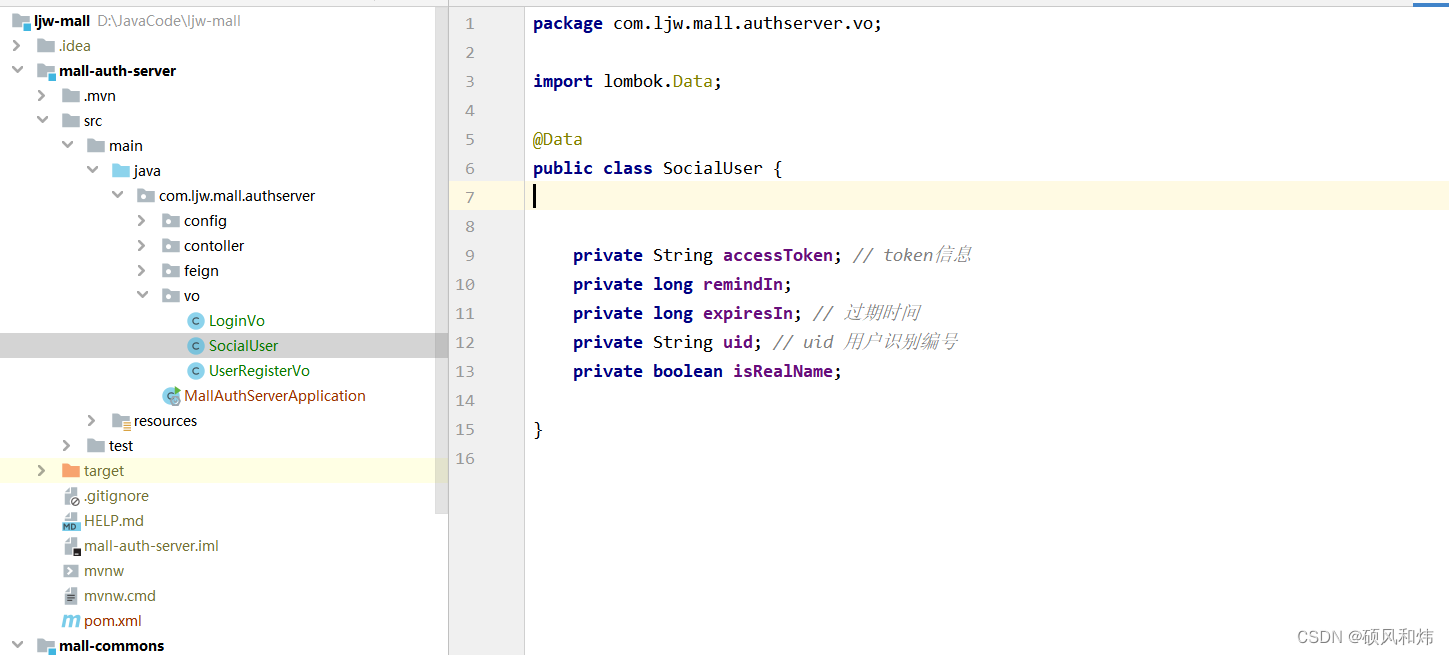Screen dimensions: 1449x655
Task: Collapse the java source folder chevron
Action: 92,170
